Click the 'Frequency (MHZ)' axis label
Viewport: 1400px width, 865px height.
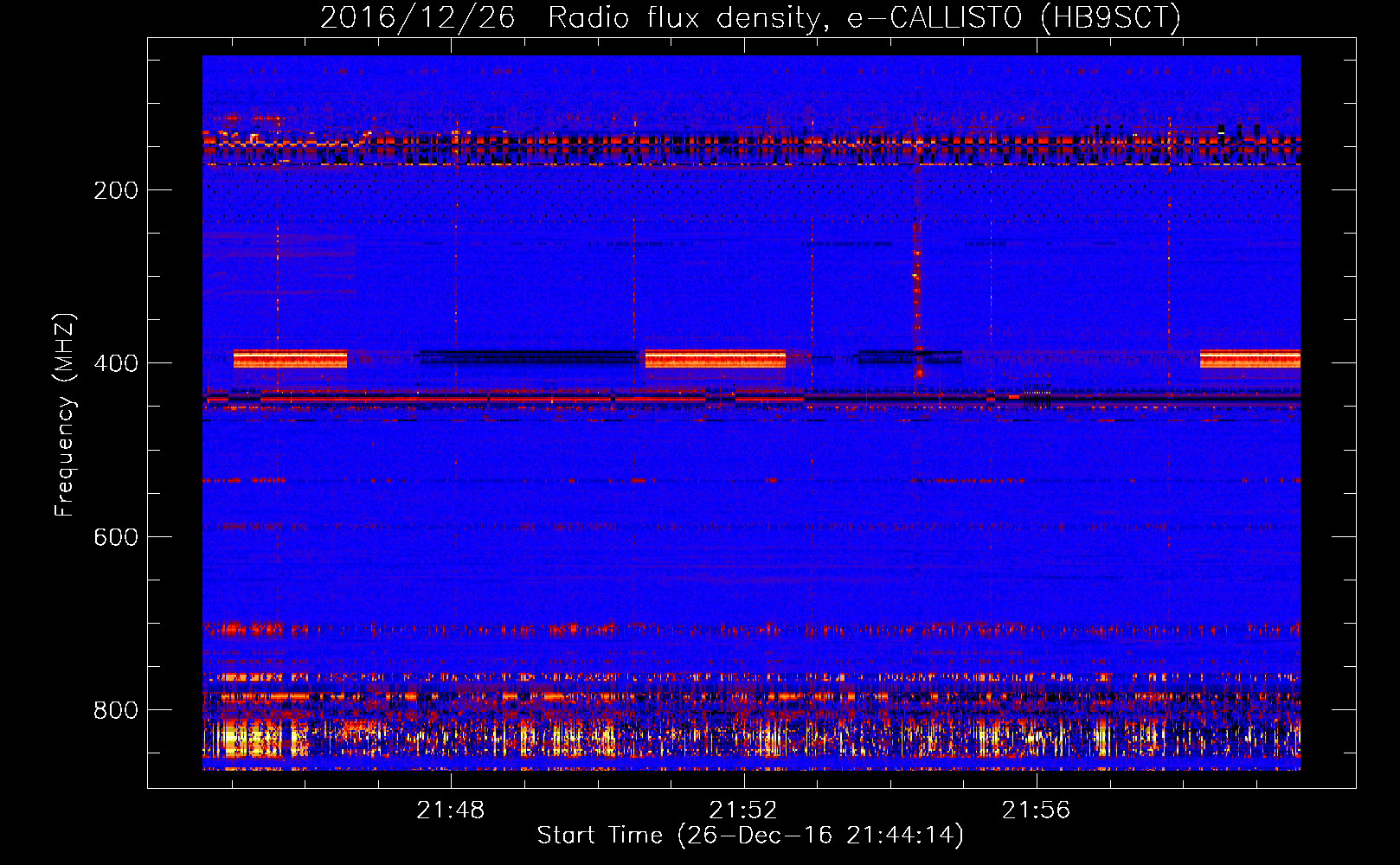[65, 414]
